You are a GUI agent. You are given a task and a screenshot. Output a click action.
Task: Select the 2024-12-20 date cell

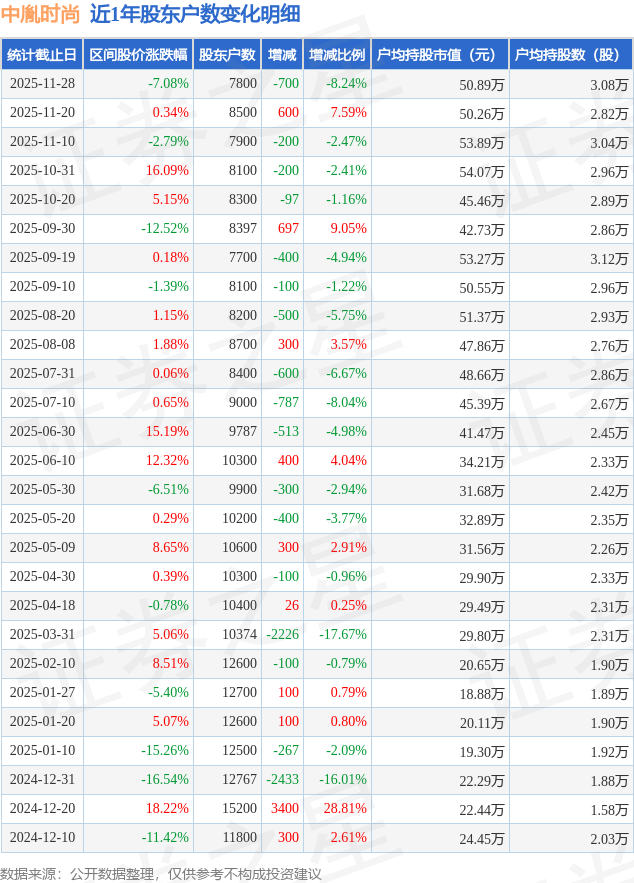coord(41,809)
